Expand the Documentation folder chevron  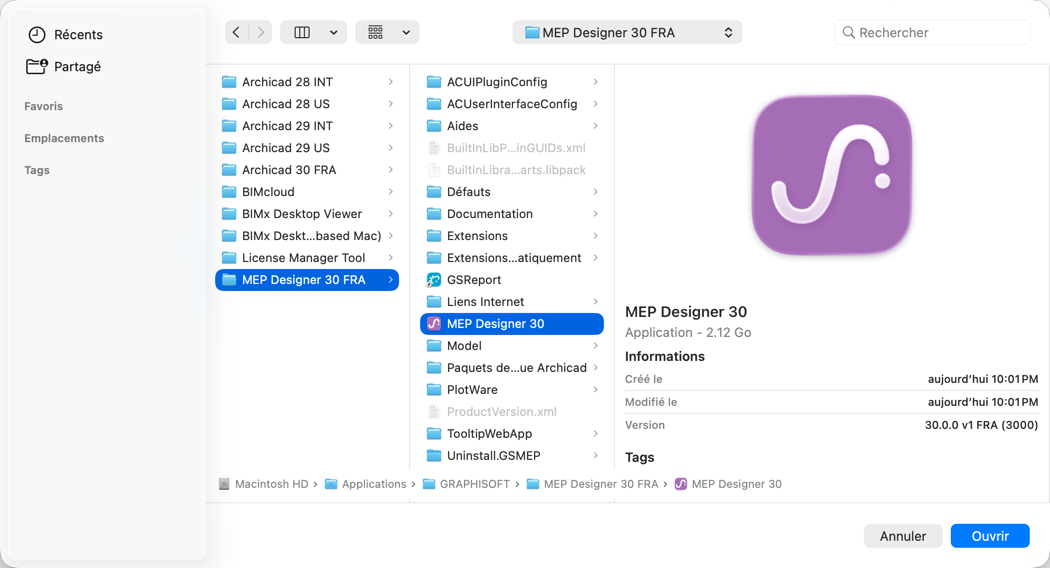coord(595,214)
